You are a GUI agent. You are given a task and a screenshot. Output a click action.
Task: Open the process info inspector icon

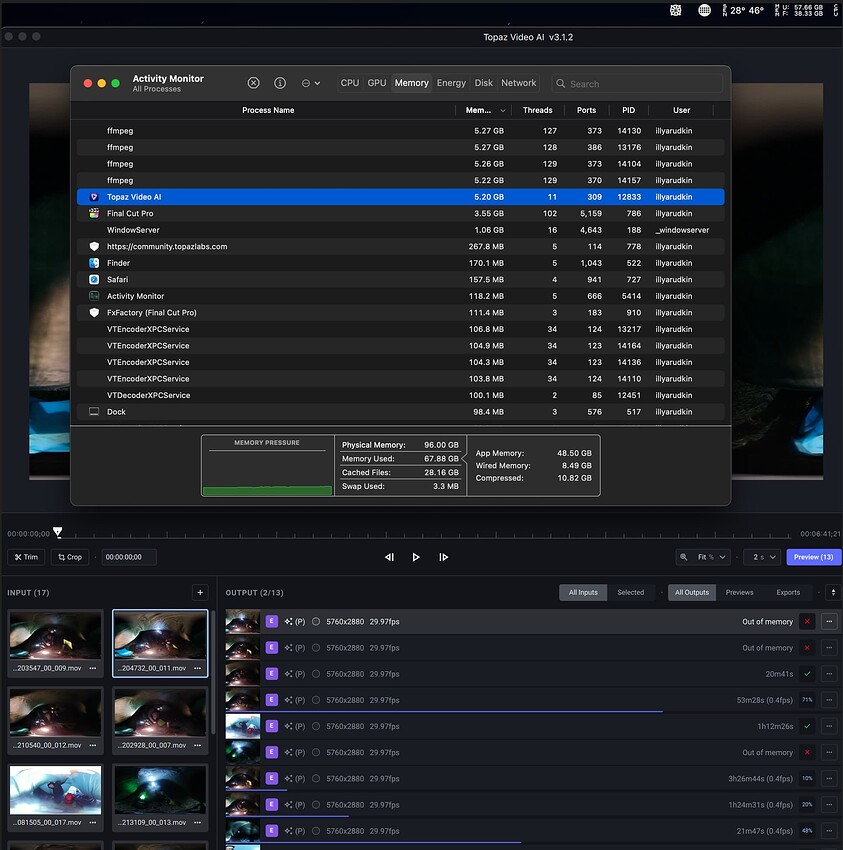coord(280,83)
